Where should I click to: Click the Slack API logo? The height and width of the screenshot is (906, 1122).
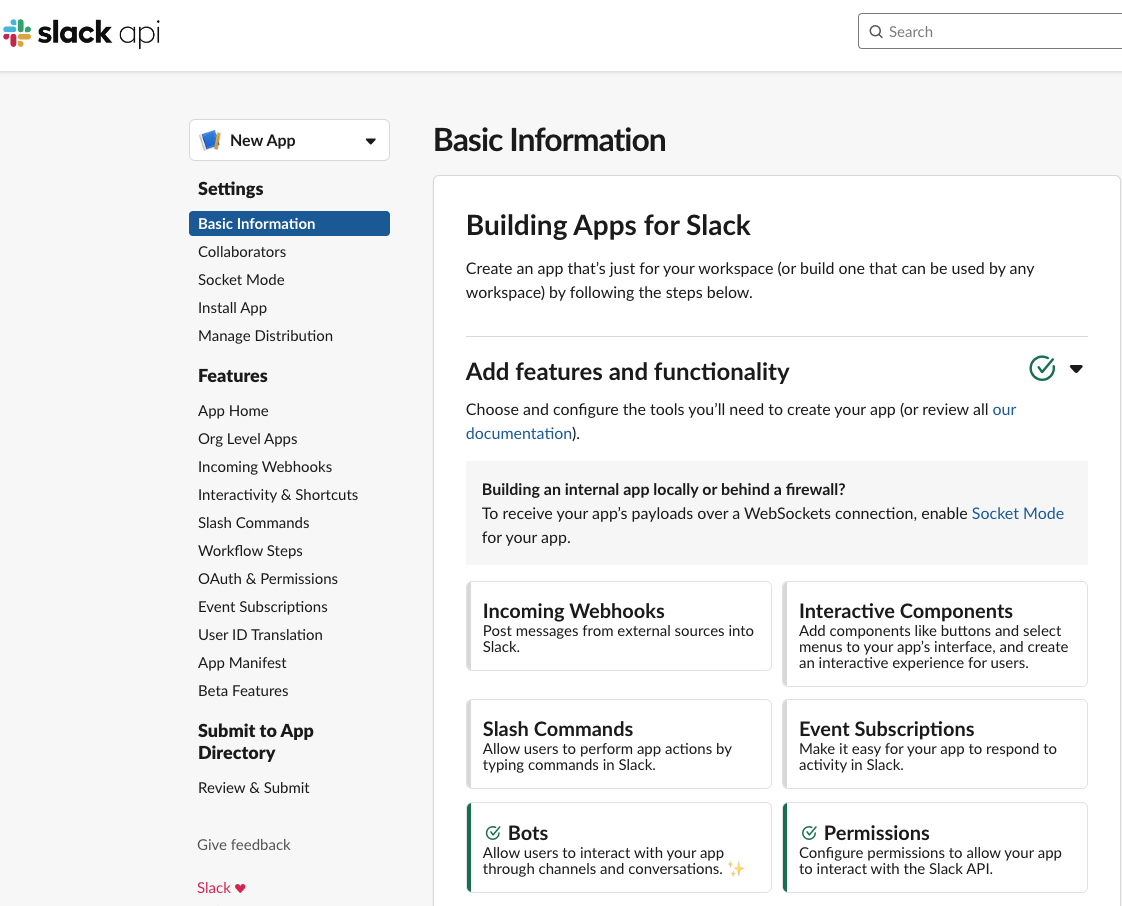[80, 32]
